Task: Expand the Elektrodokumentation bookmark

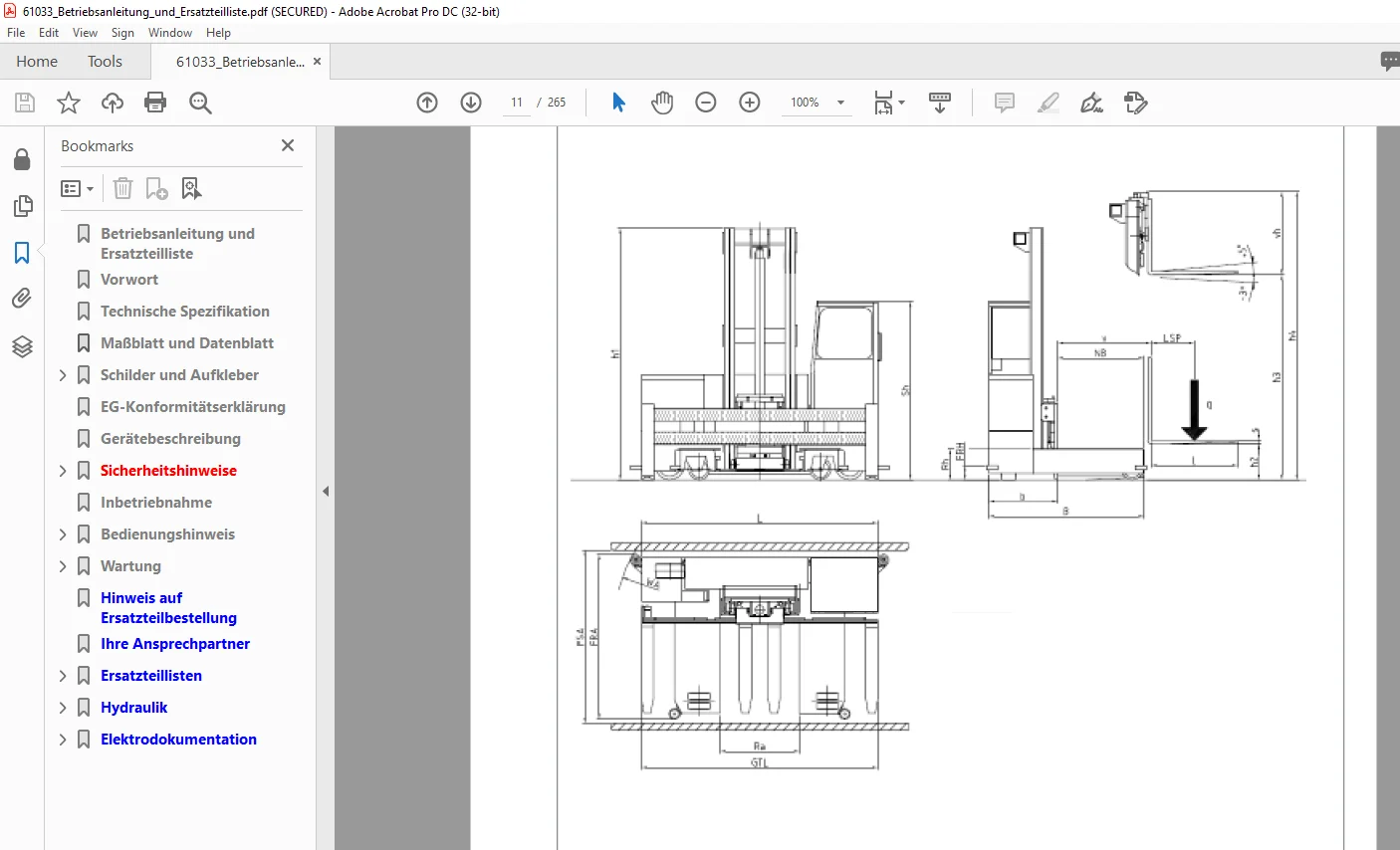Action: [63, 740]
